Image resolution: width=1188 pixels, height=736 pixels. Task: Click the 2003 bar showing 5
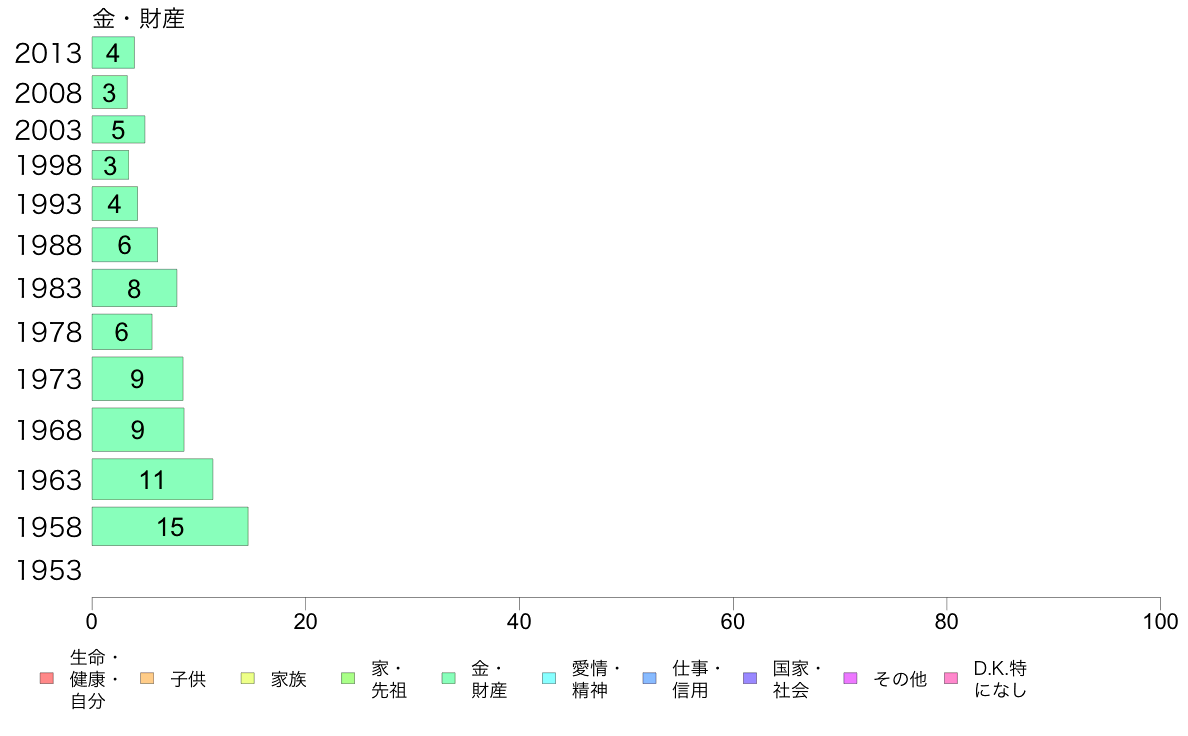pyautogui.click(x=118, y=130)
